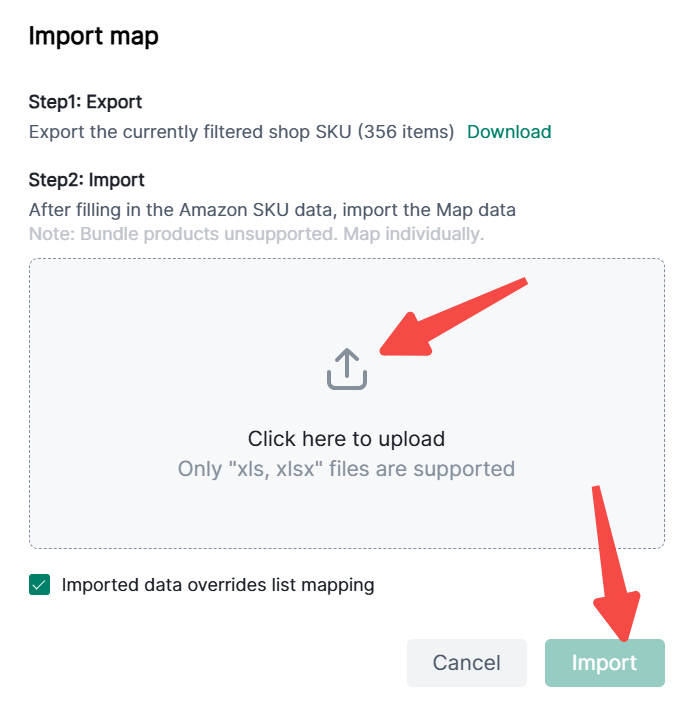Click the xls, xlsx supported files hint

coord(346,469)
